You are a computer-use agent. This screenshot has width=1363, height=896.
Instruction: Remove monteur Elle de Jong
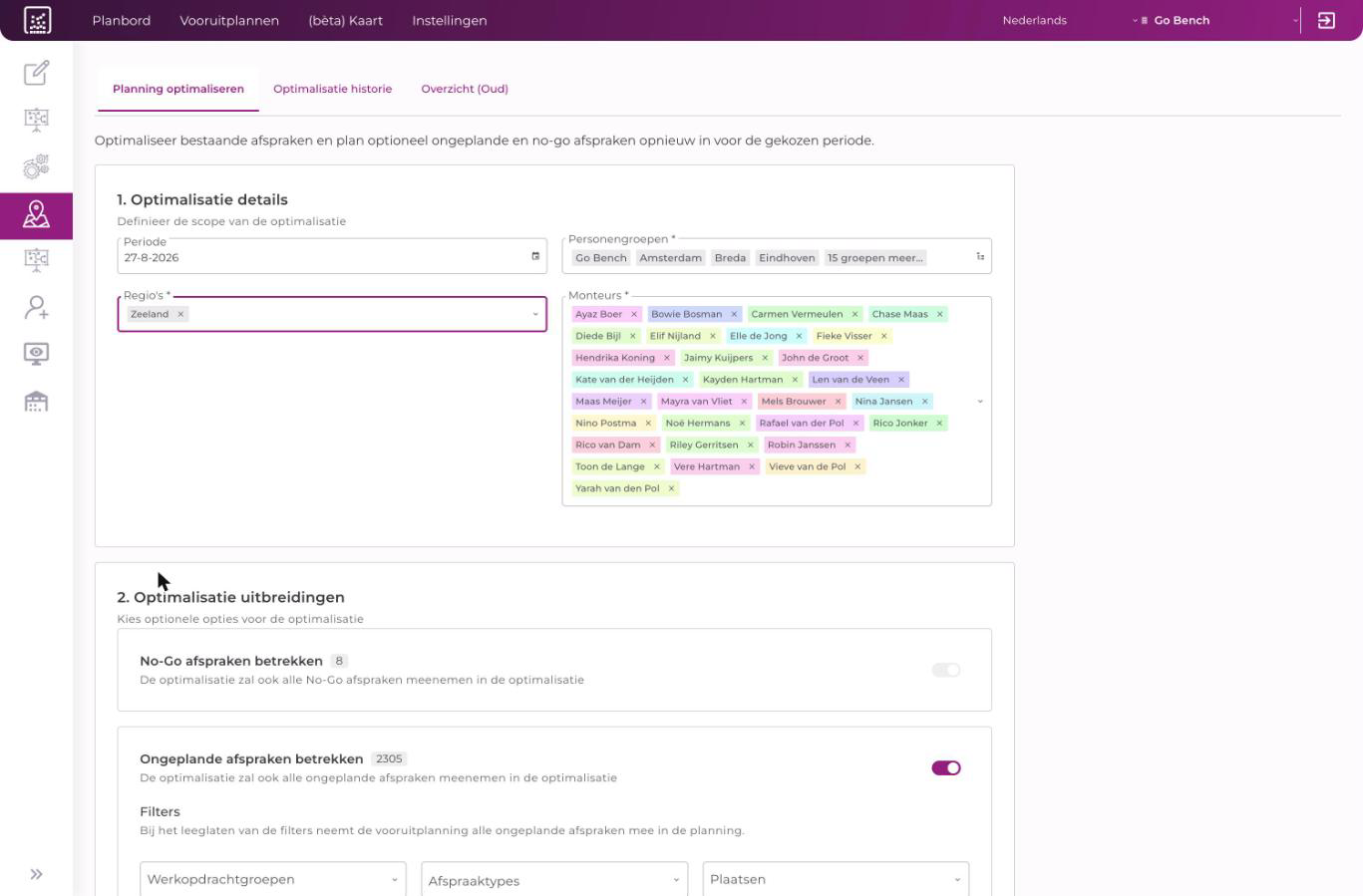click(x=799, y=336)
